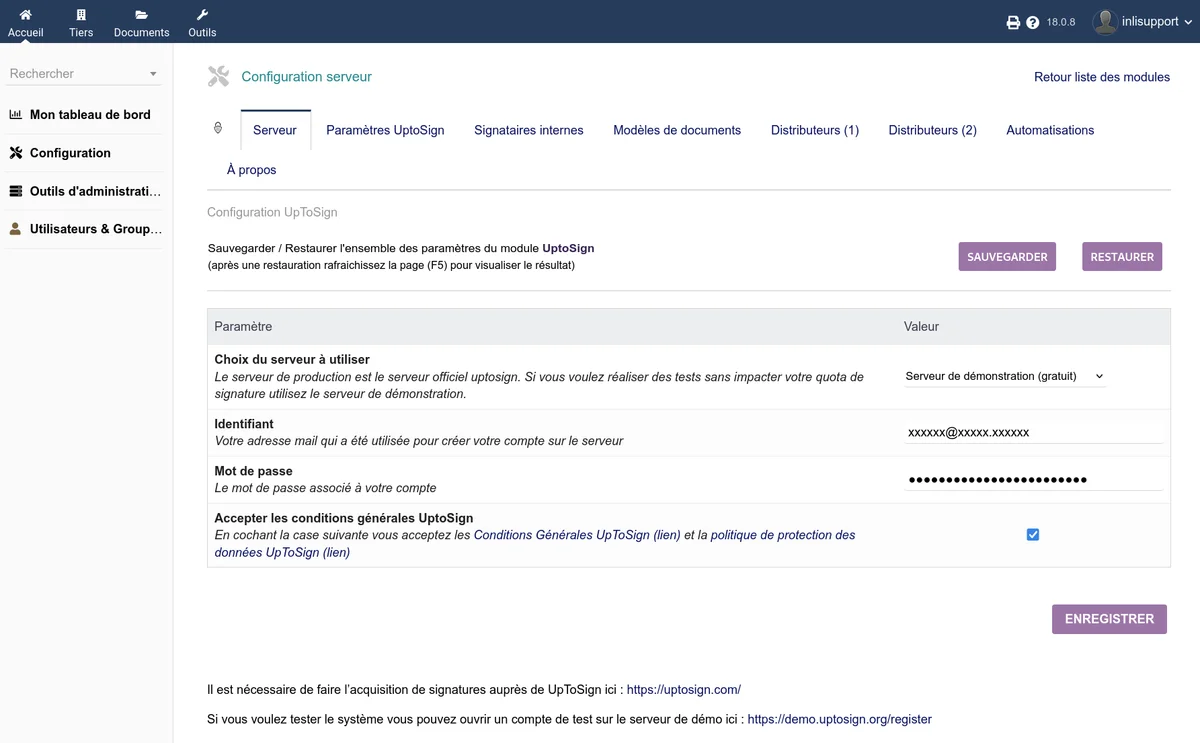This screenshot has height=743, width=1200.
Task: Click the printer icon in top bar
Action: pos(1013,22)
